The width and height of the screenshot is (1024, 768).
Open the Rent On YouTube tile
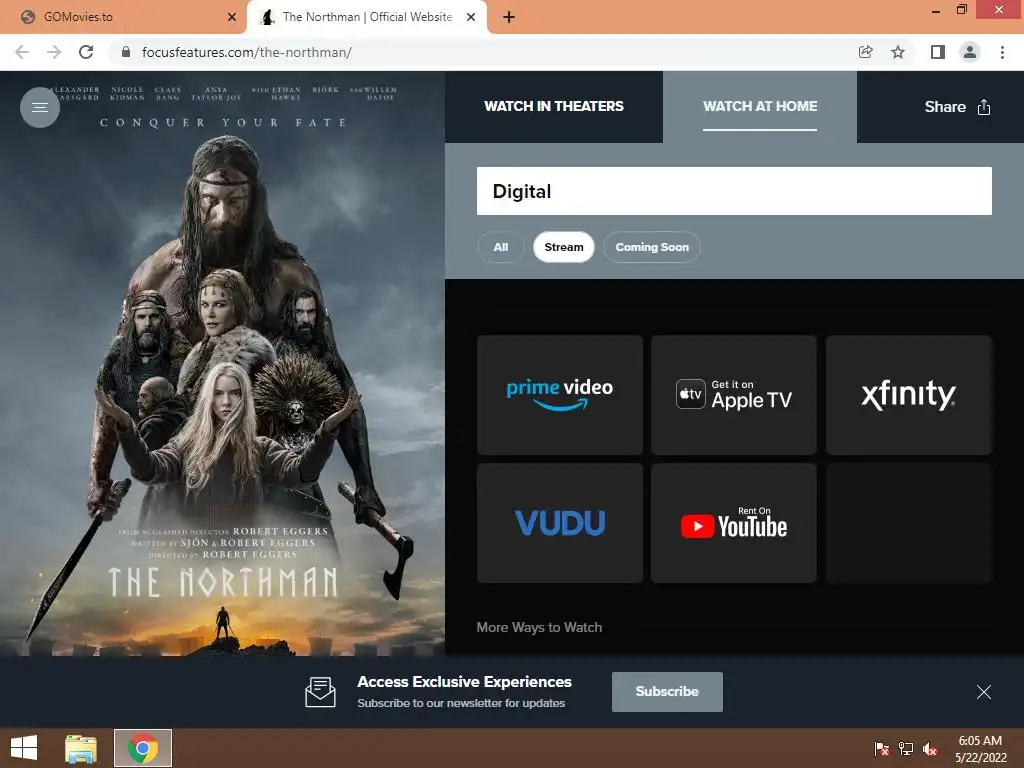tap(734, 523)
